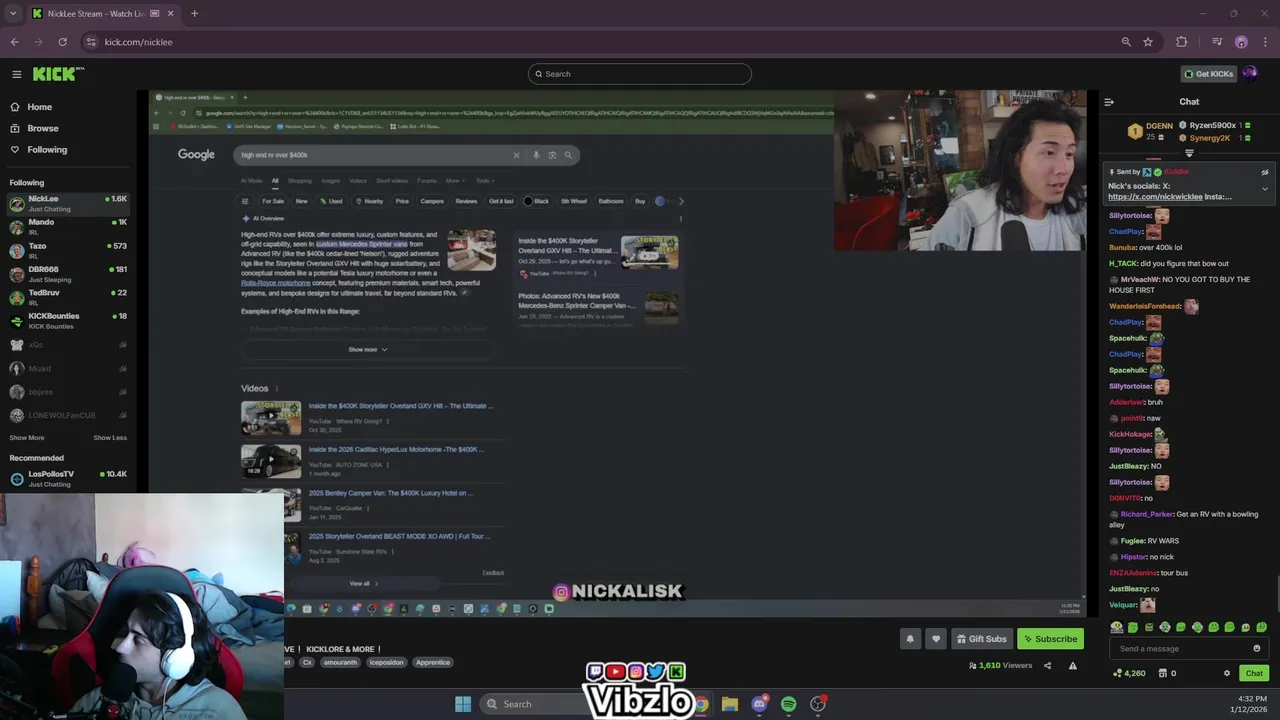Open NickLee channel in Following list
The height and width of the screenshot is (720, 1280).
tap(68, 203)
